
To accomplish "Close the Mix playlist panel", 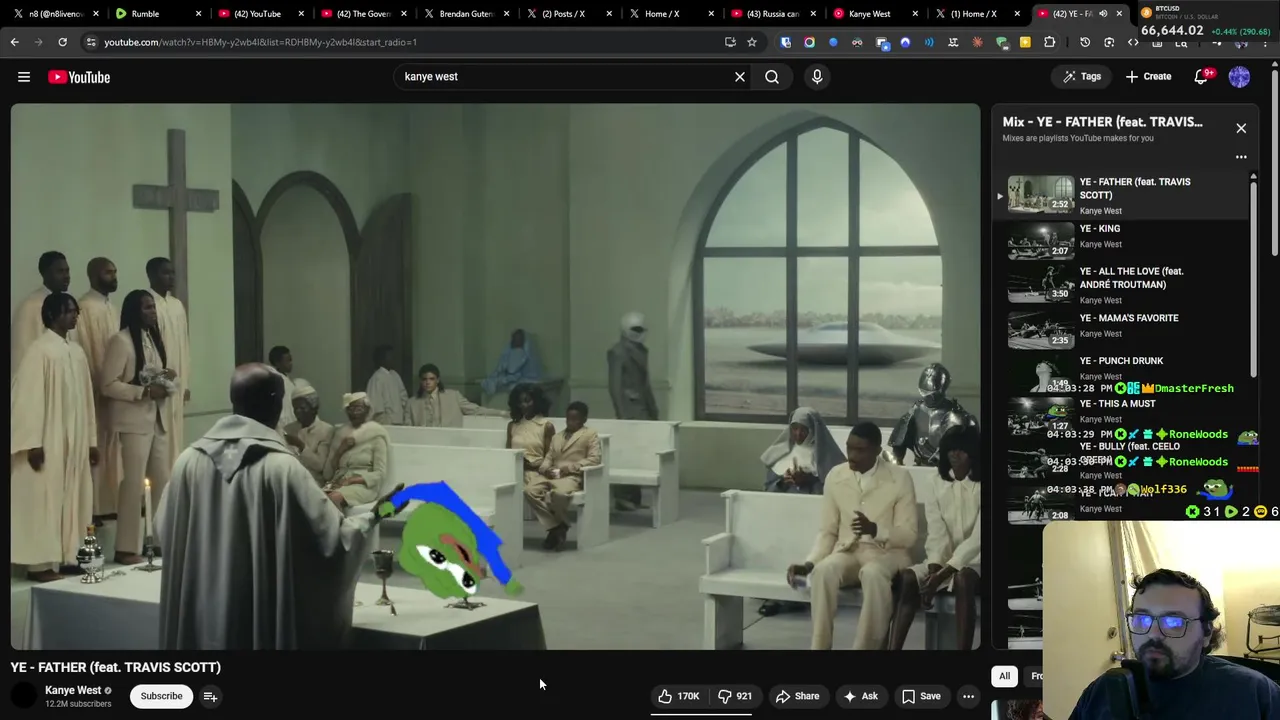I will pos(1241,128).
